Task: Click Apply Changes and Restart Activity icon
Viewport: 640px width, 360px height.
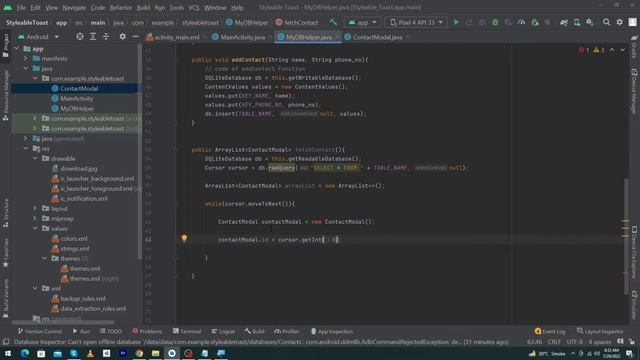Action: (x=469, y=22)
